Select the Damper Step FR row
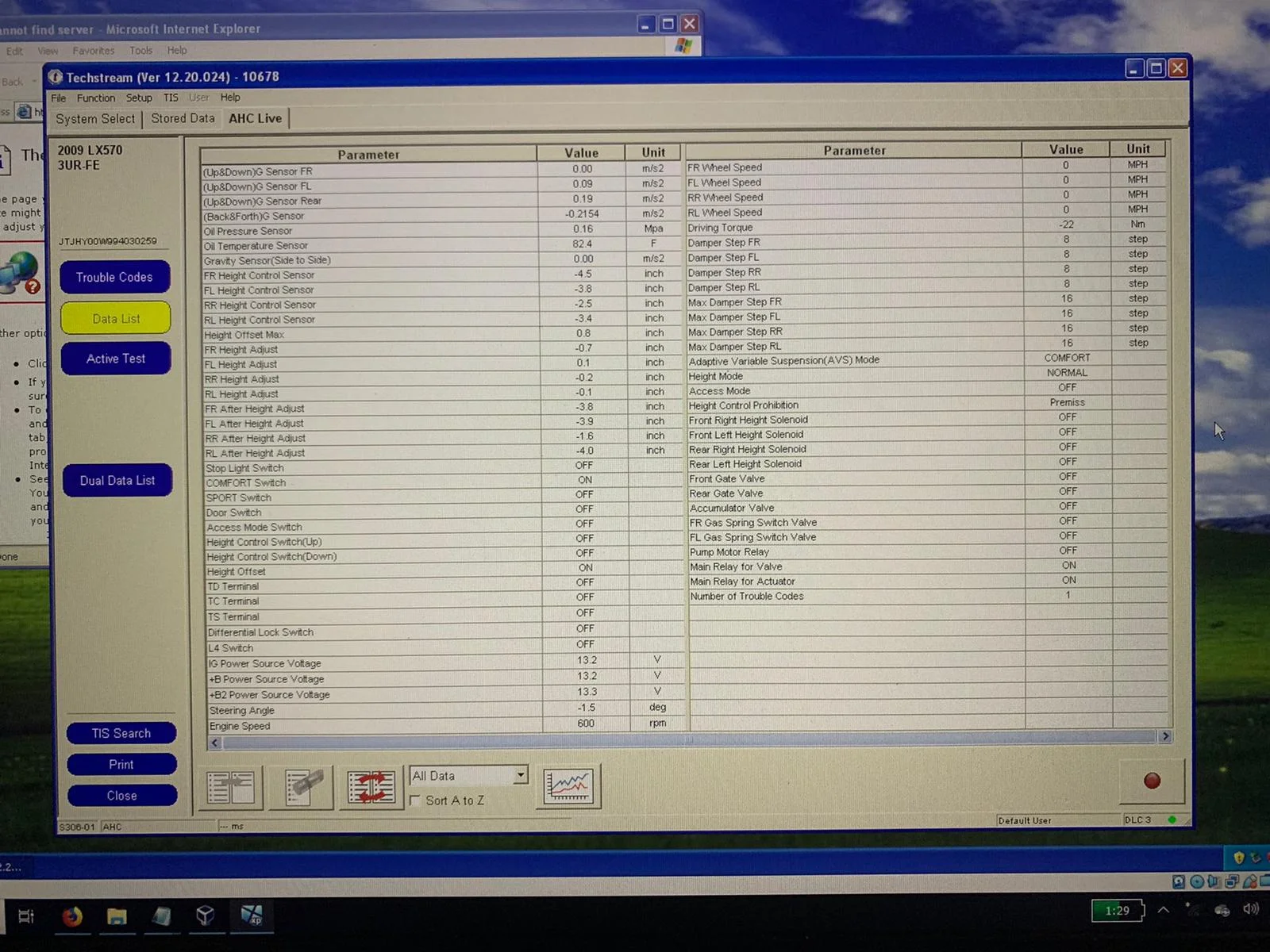The image size is (1270, 952). click(x=926, y=241)
